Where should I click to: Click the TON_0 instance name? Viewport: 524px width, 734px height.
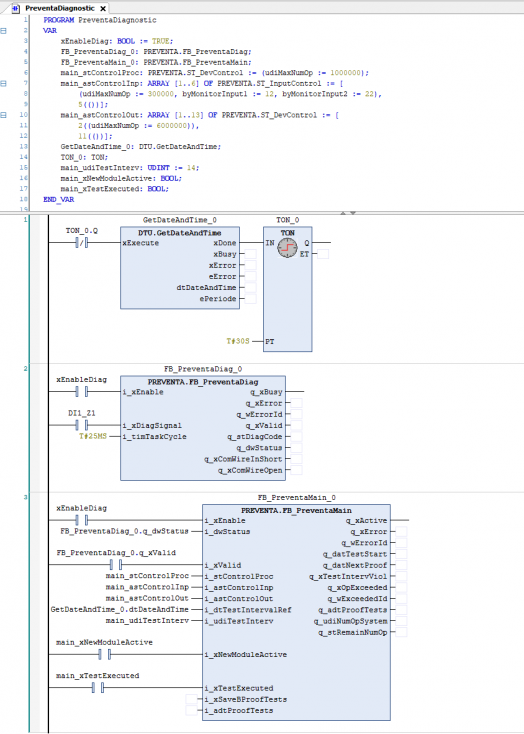(288, 220)
